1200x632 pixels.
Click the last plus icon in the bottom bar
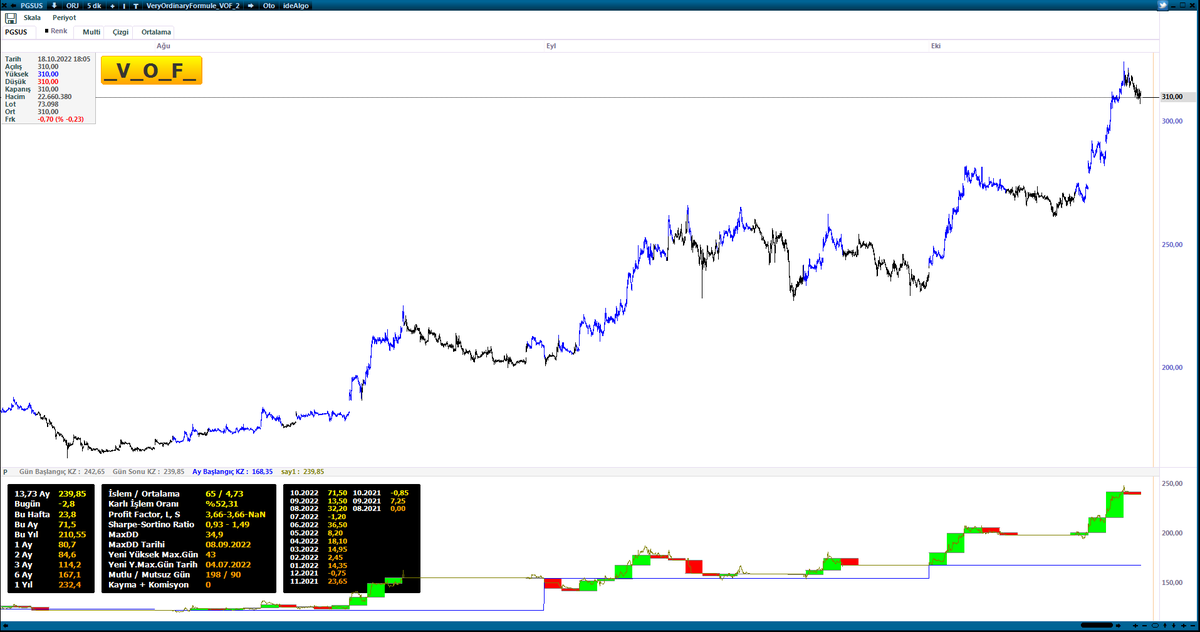click(x=1183, y=625)
